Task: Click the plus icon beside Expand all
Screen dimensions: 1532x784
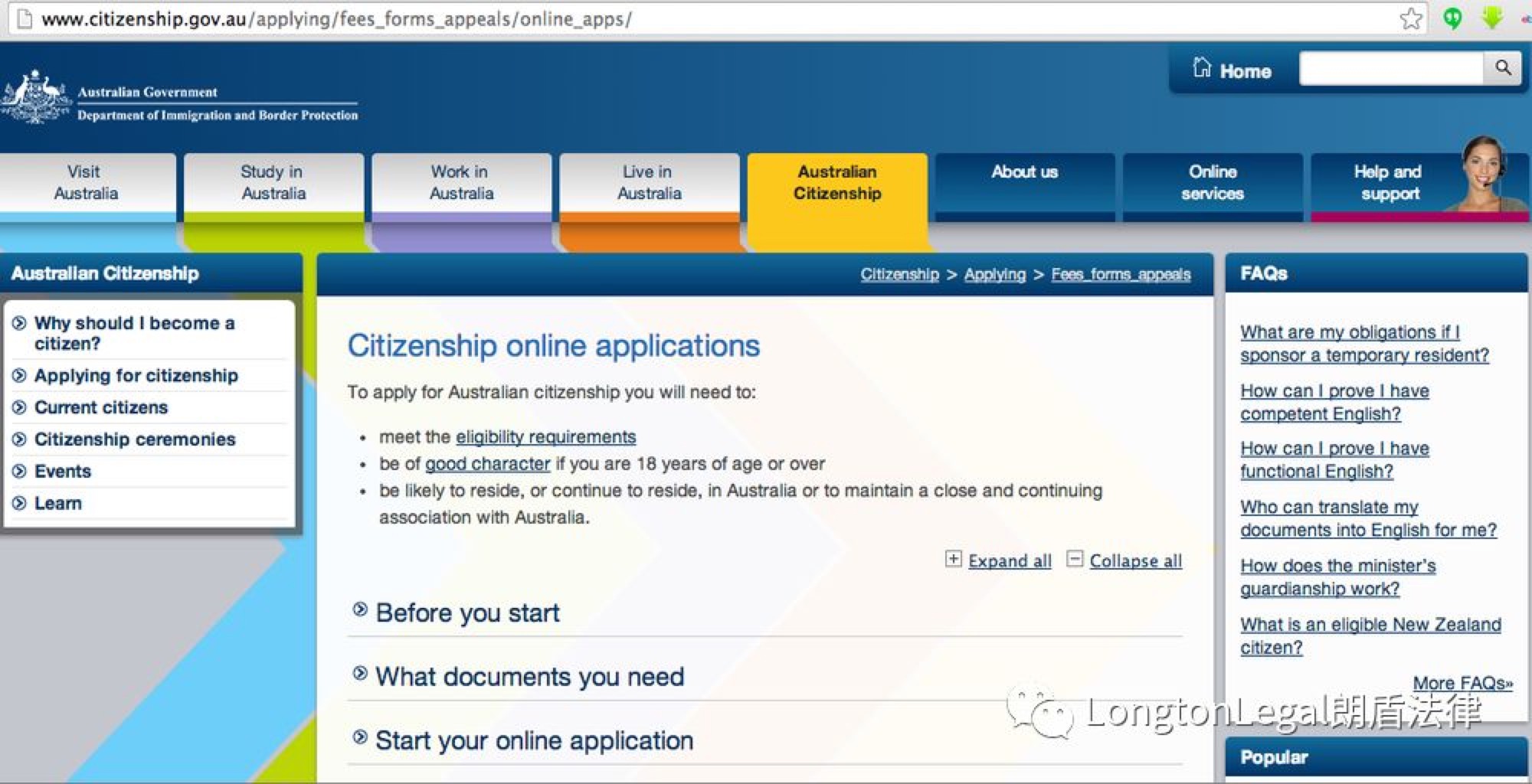Action: click(x=953, y=559)
